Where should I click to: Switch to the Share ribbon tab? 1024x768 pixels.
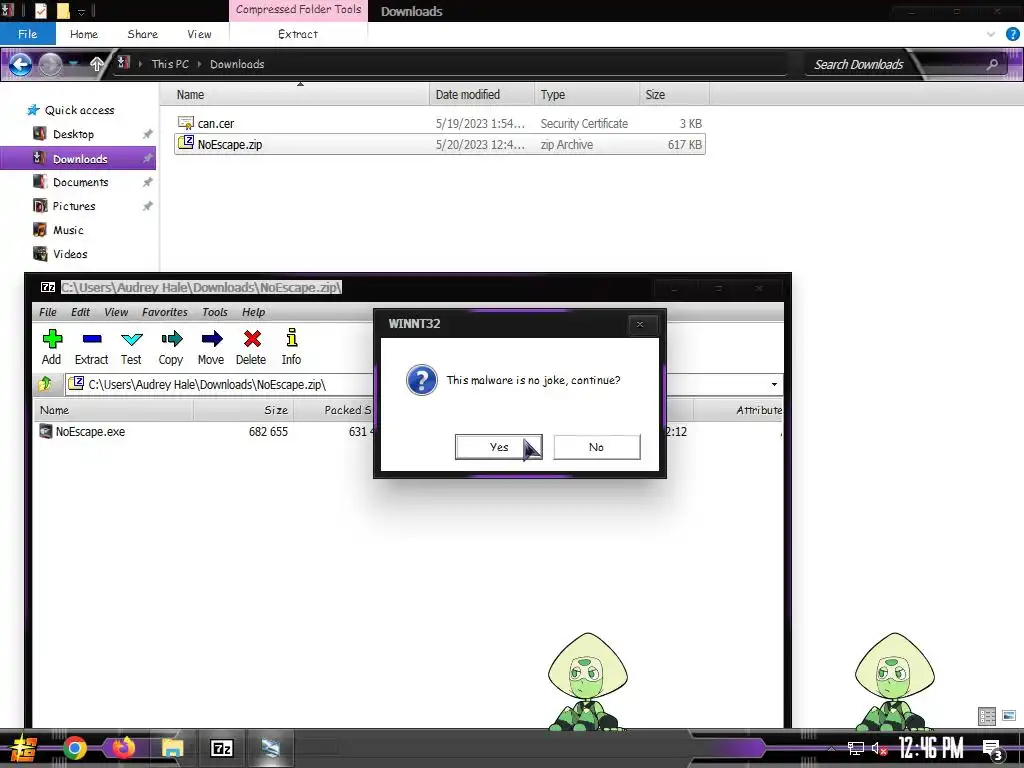(142, 34)
